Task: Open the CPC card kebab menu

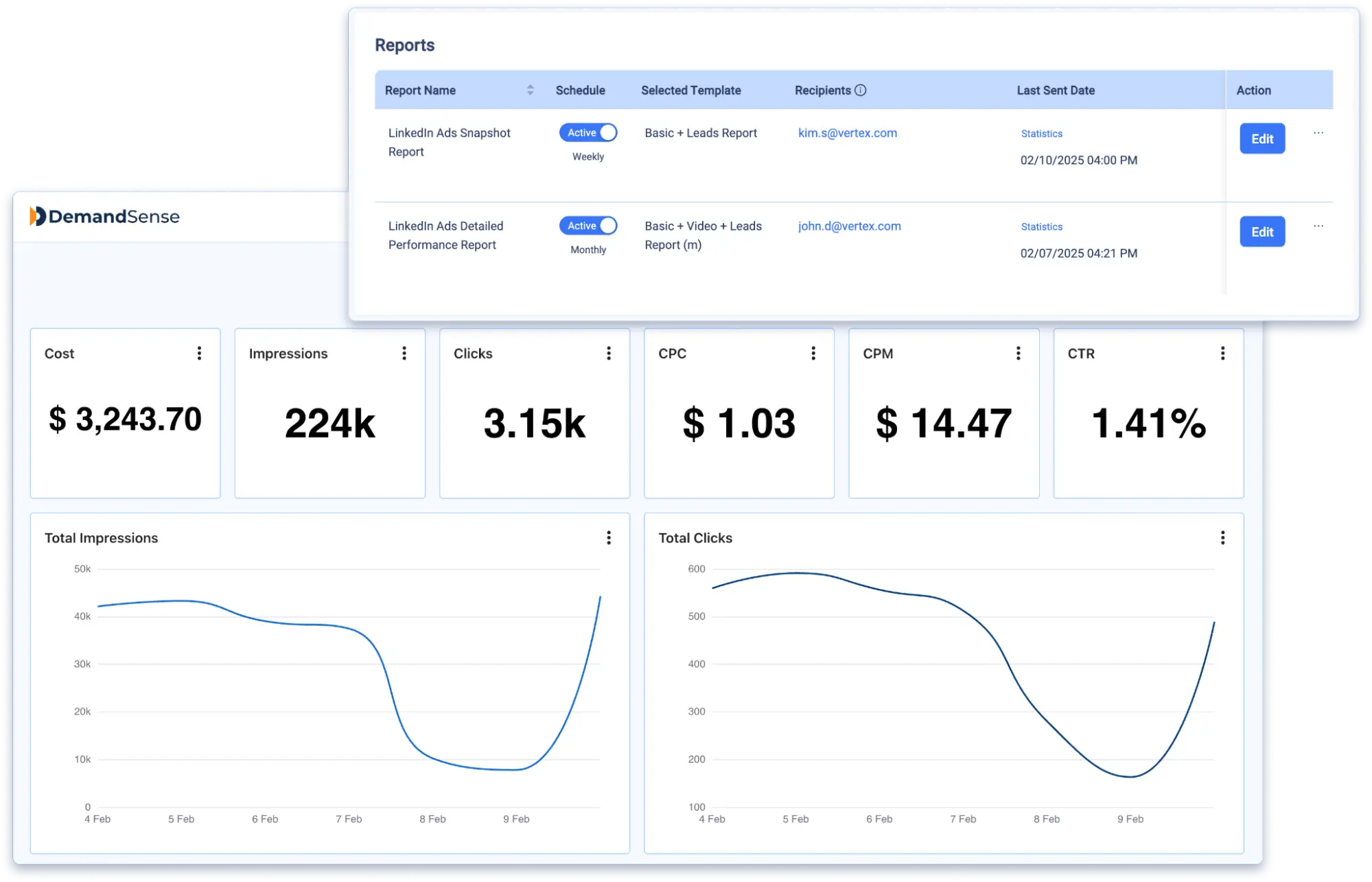Action: (x=813, y=353)
